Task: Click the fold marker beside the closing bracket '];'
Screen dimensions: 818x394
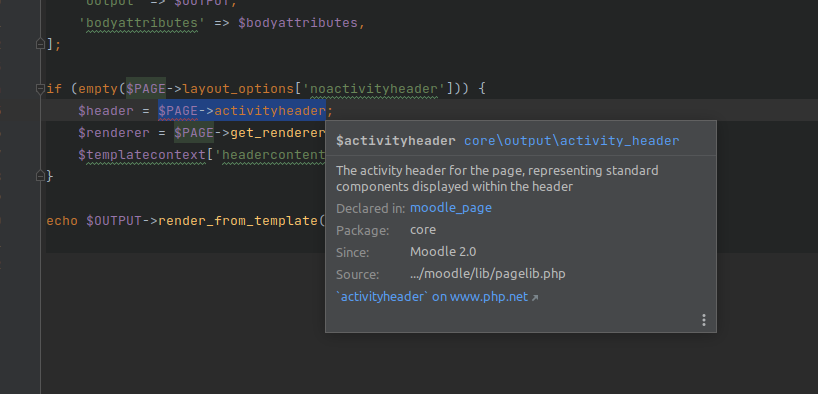Action: (40, 45)
